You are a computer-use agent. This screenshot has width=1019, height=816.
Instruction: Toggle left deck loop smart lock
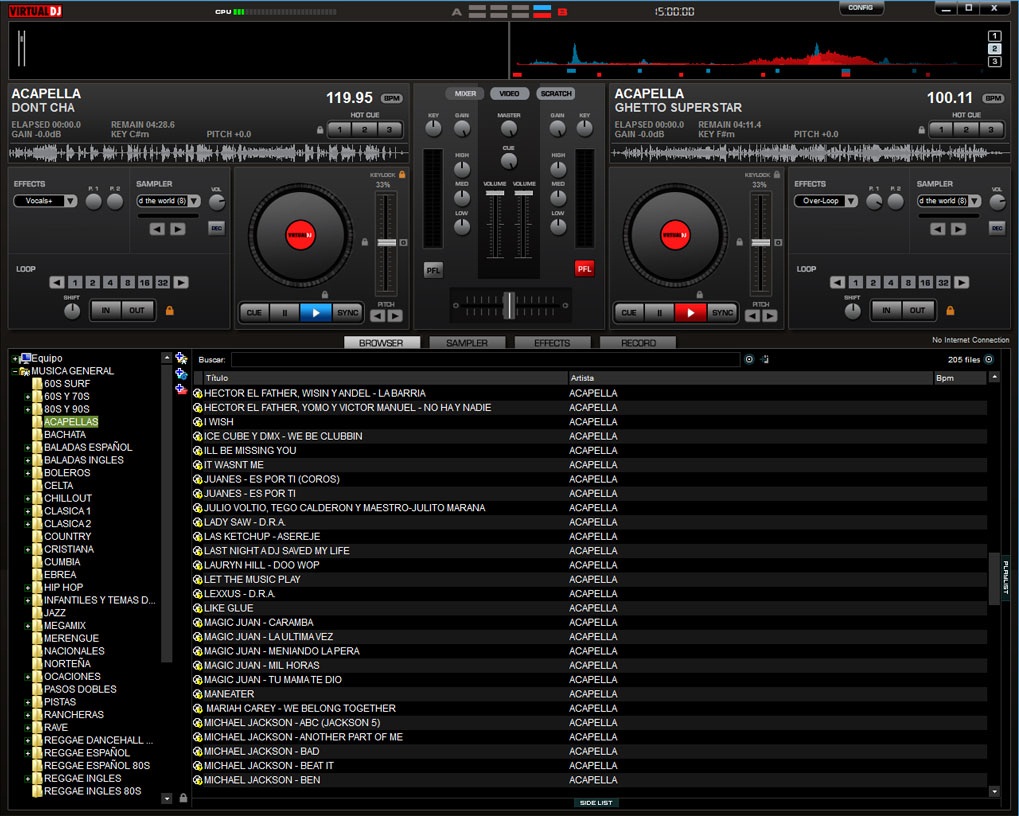click(x=170, y=311)
